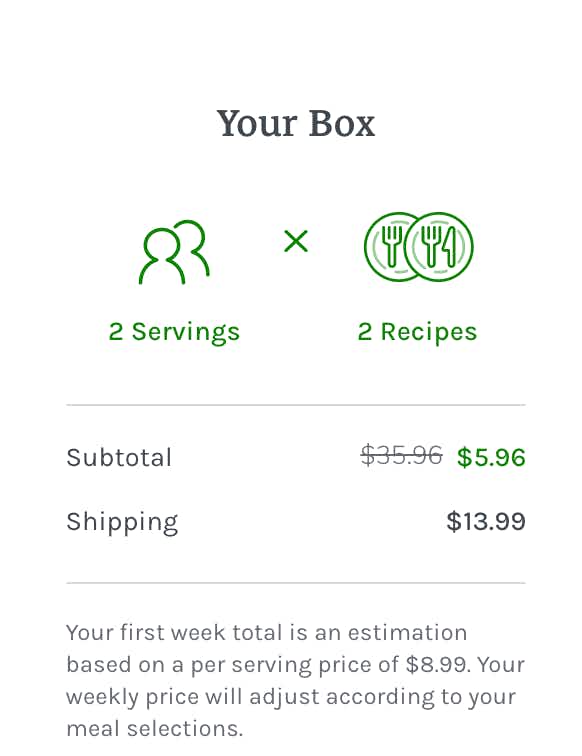Click the crossed-out $35.96 price
582x756 pixels.
(401, 456)
